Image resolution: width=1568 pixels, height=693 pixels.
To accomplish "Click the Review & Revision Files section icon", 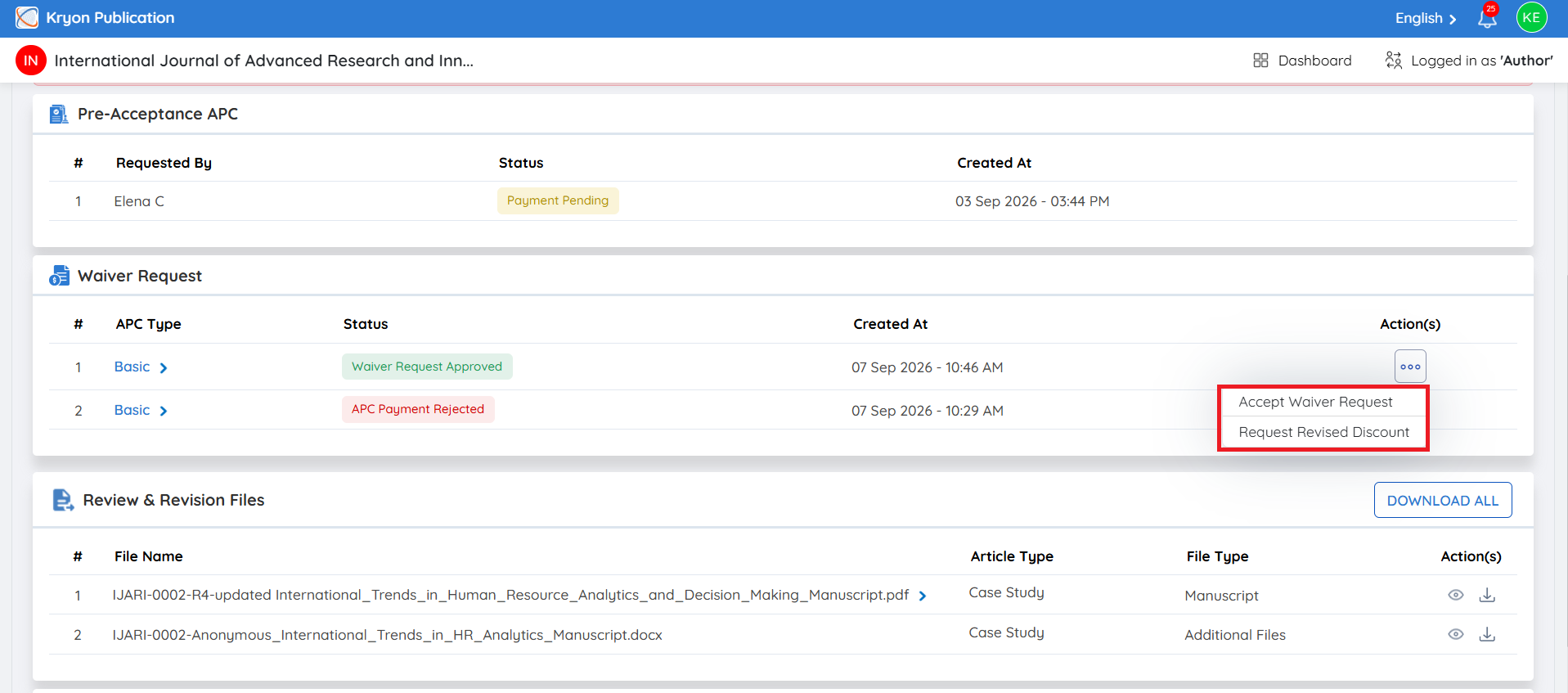I will pyautogui.click(x=63, y=500).
